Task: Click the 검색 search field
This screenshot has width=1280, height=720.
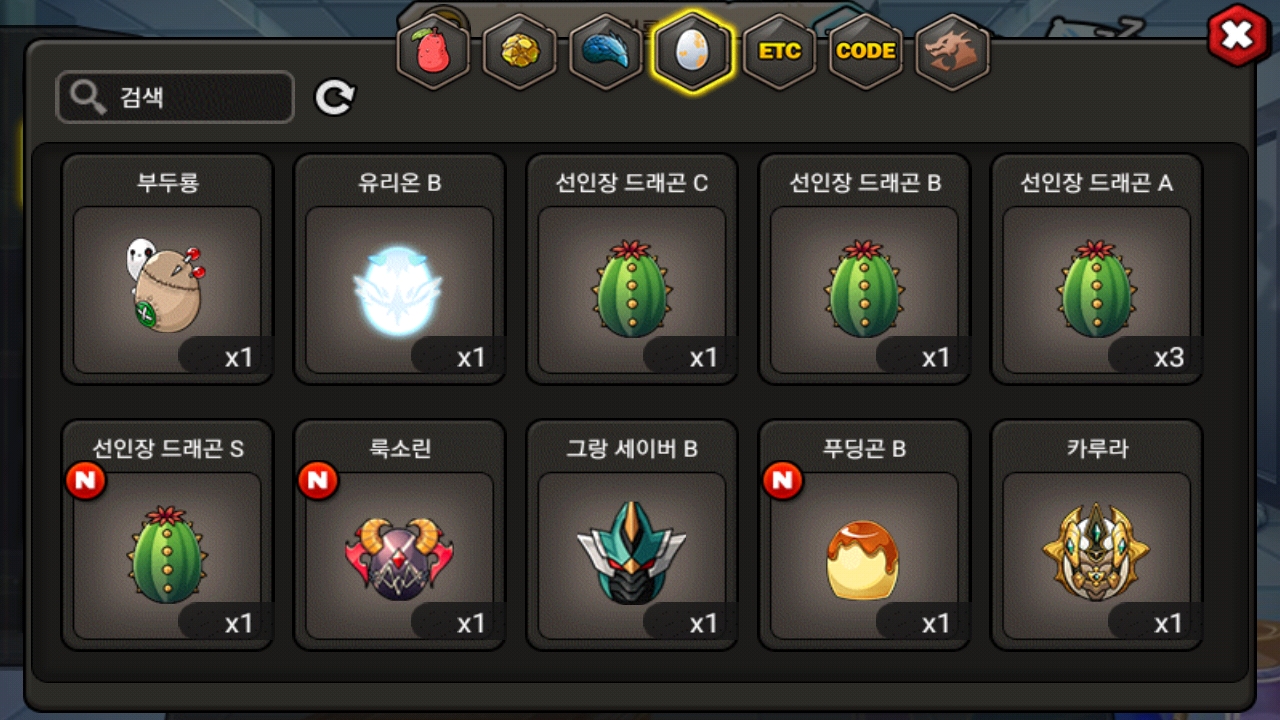Action: 175,97
